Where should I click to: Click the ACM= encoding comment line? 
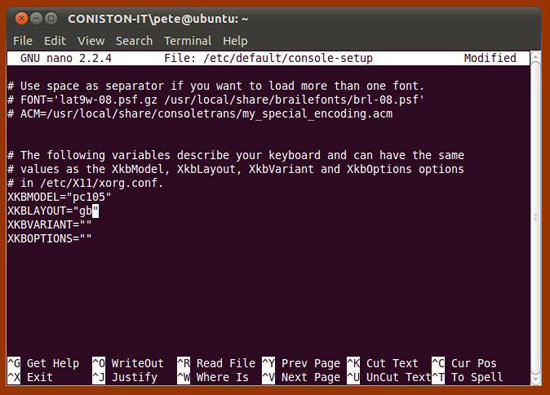[200, 114]
